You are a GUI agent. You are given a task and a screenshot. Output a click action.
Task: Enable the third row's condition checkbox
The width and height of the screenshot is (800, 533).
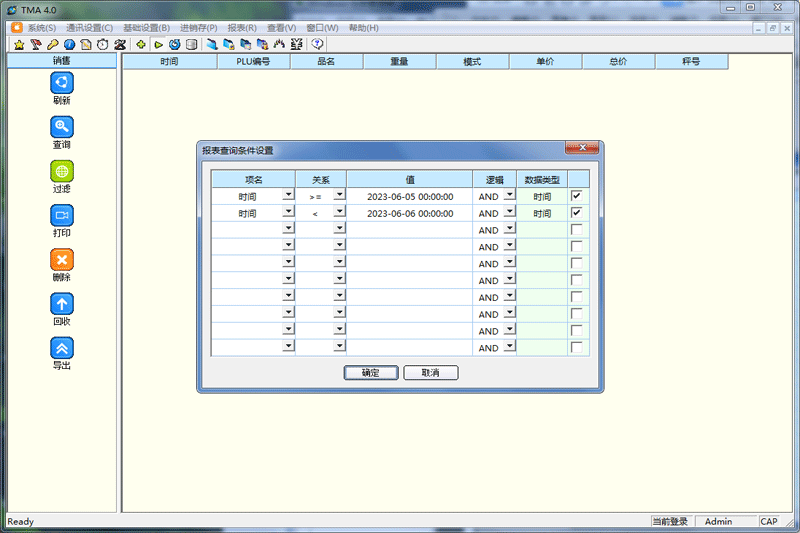[x=576, y=230]
